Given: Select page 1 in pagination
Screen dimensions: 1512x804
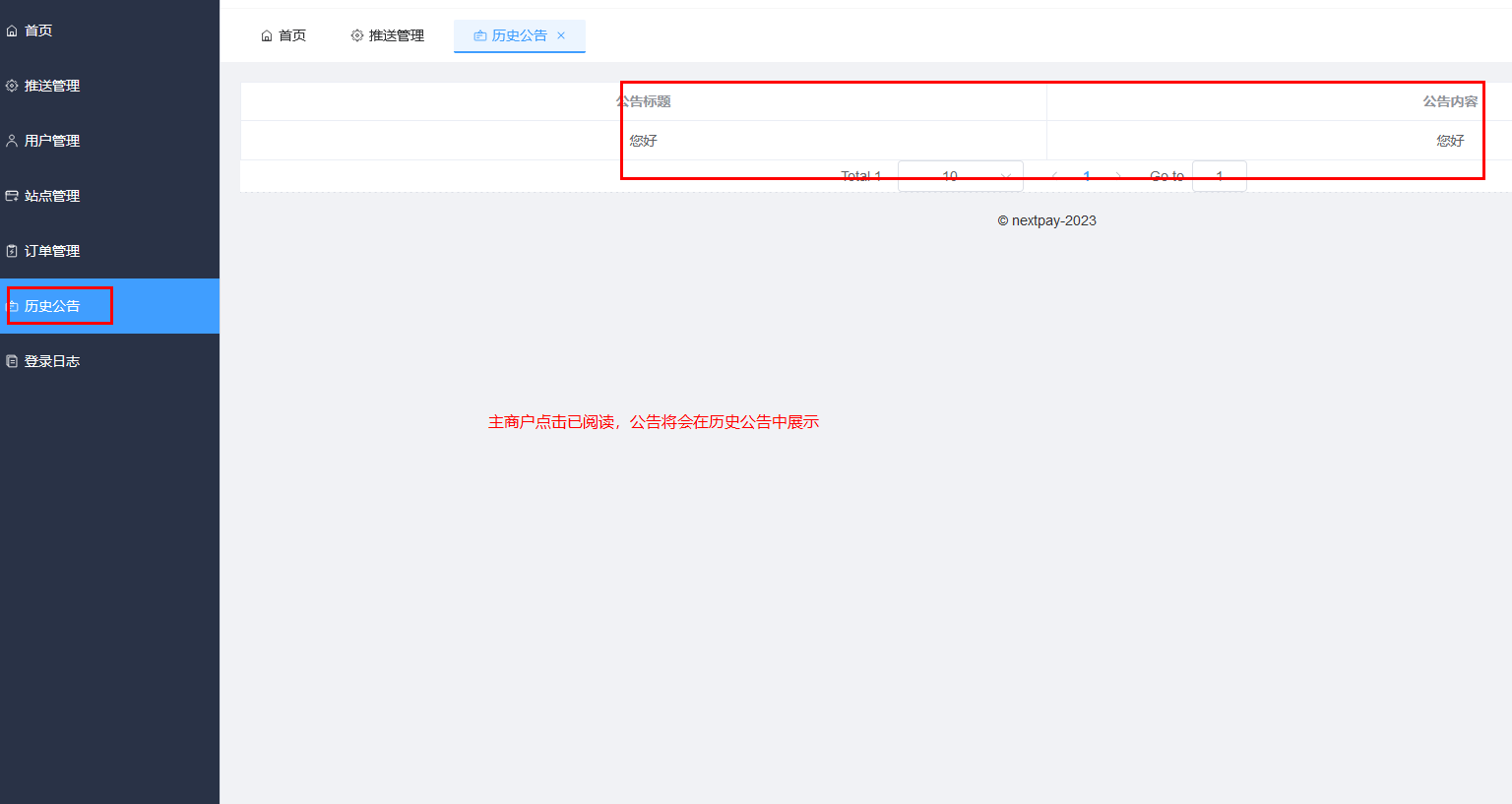Looking at the screenshot, I should (1087, 176).
